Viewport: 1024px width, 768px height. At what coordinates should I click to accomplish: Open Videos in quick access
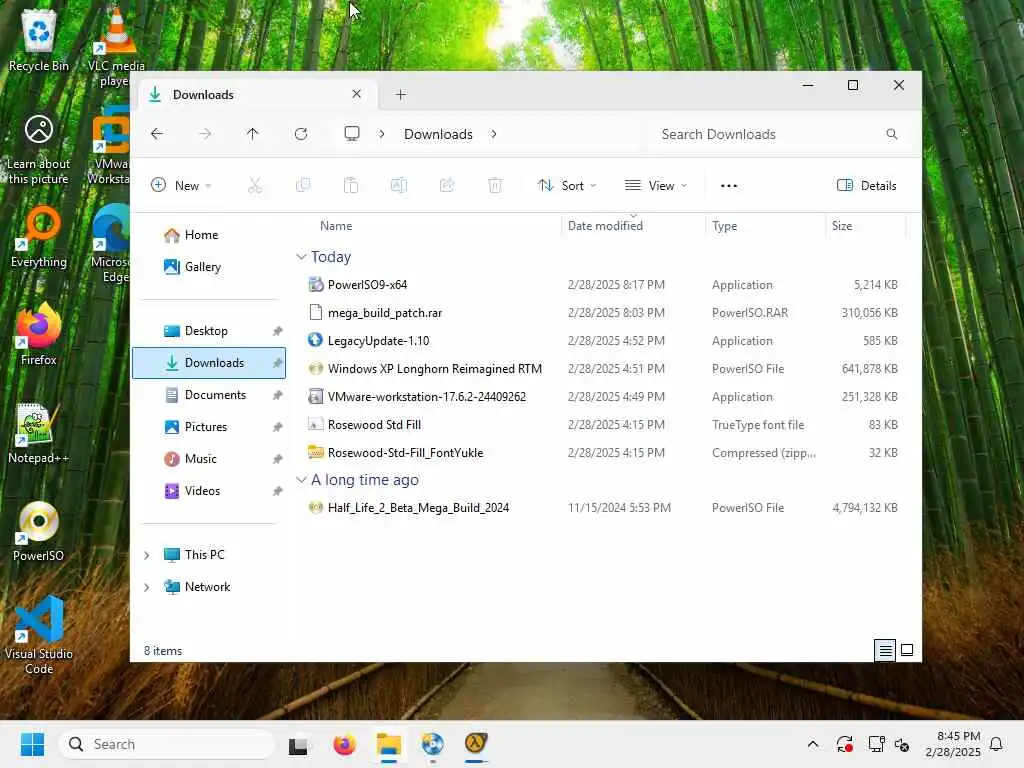click(209, 491)
